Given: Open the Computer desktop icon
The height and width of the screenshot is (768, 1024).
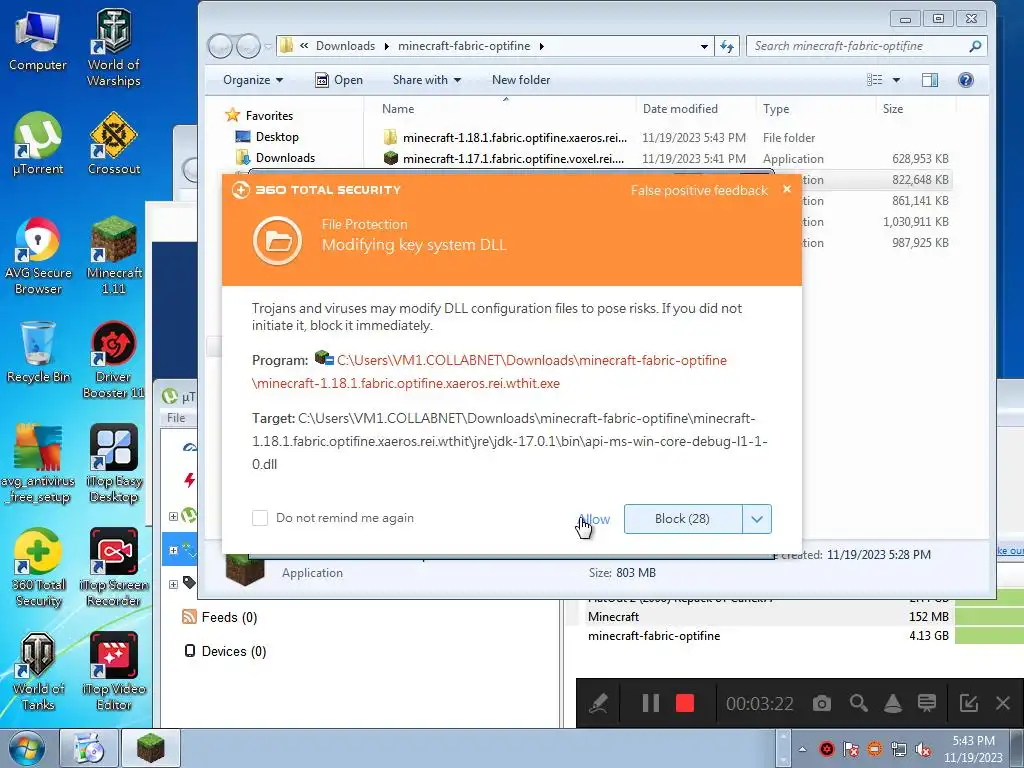Looking at the screenshot, I should [37, 42].
